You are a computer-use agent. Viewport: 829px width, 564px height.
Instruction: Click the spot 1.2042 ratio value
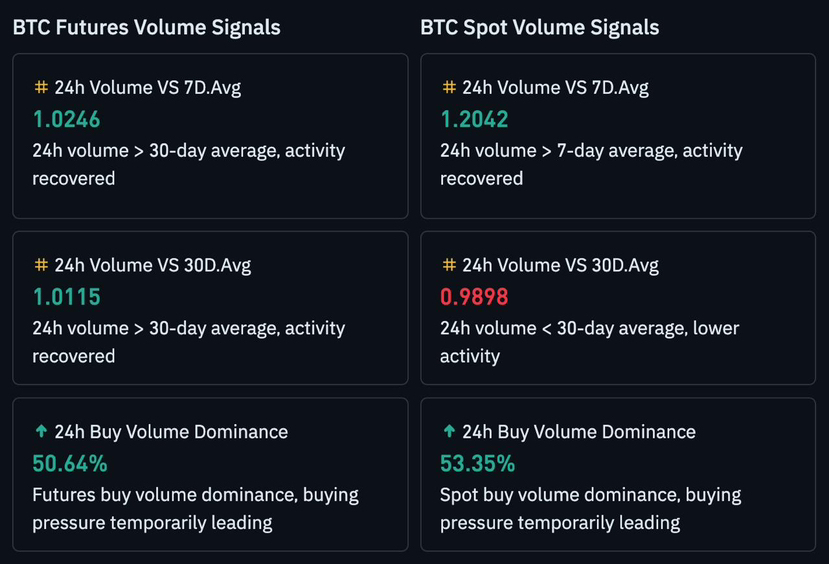[x=474, y=119]
